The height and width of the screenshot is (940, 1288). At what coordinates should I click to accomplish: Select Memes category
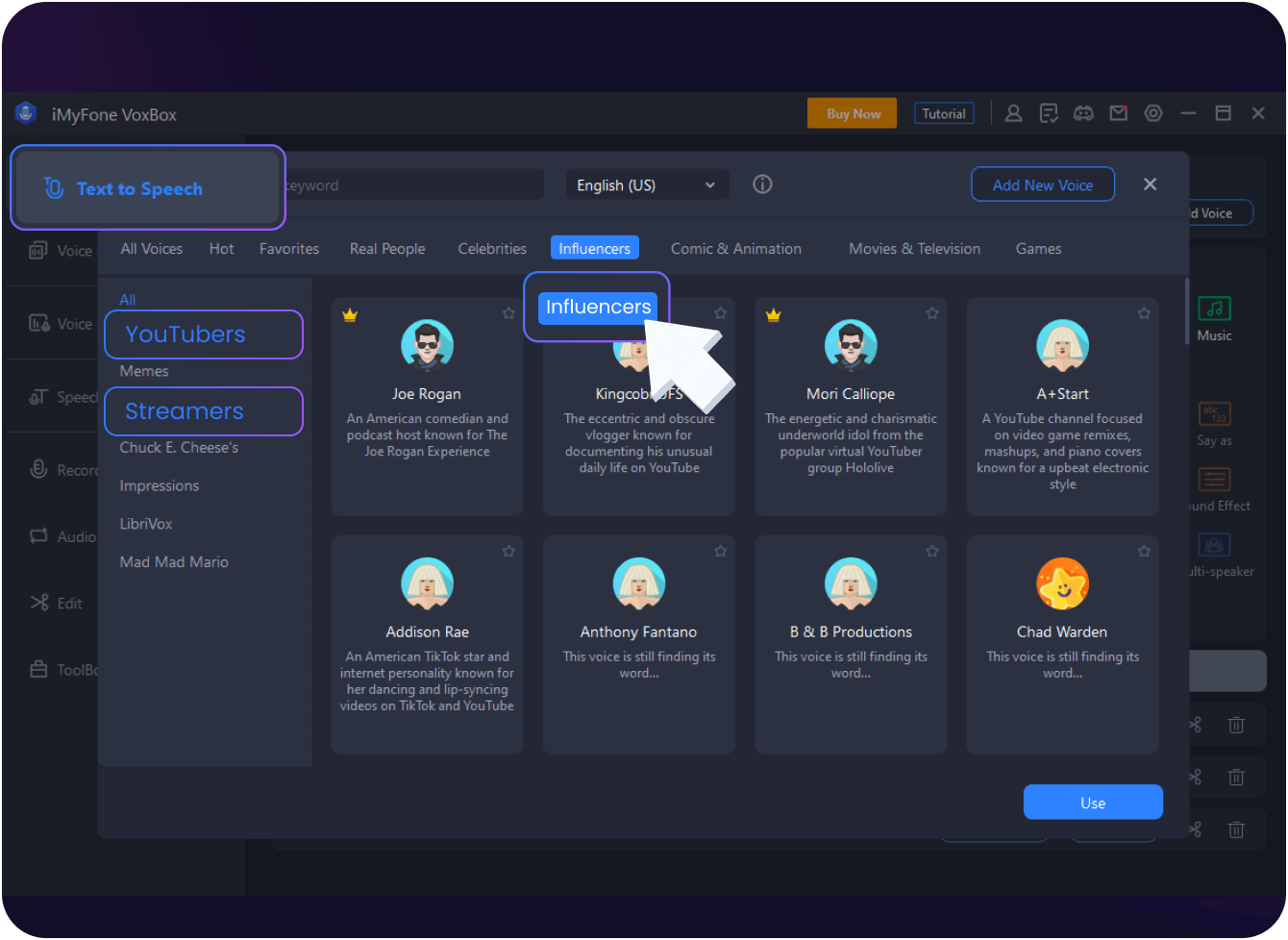pyautogui.click(x=144, y=371)
